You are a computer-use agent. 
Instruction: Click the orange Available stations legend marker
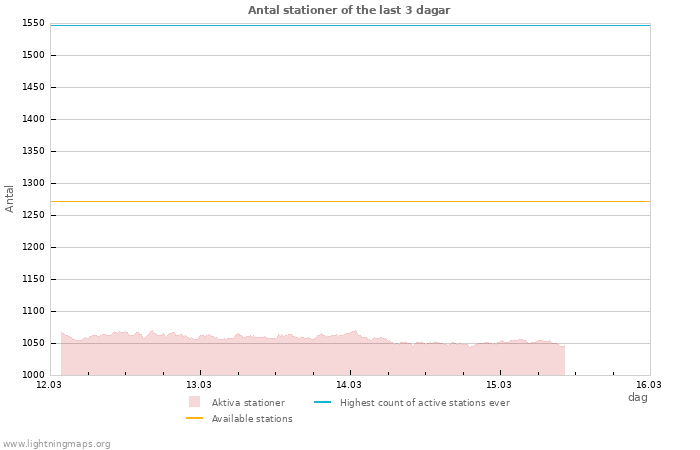[x=194, y=419]
